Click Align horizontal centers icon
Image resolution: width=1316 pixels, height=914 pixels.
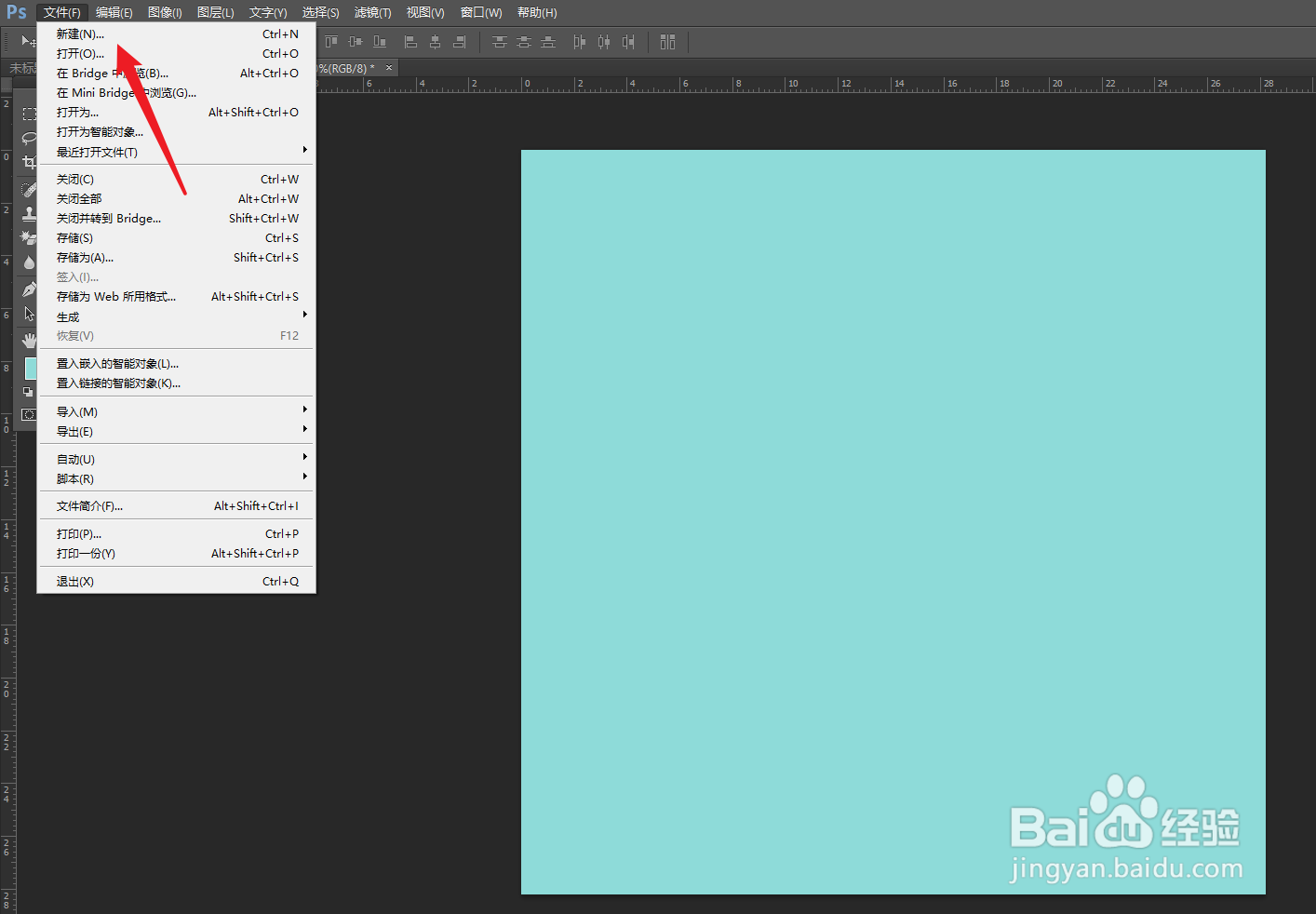point(435,42)
